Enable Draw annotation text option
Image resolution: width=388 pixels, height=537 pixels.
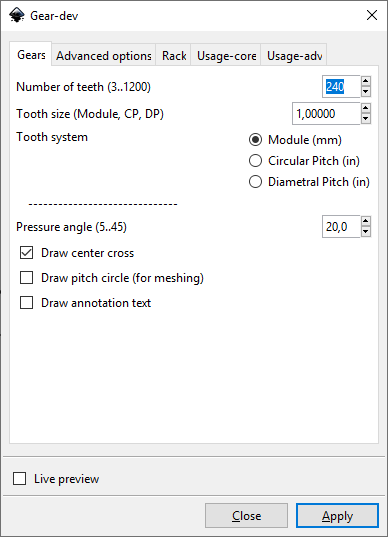pos(26,303)
